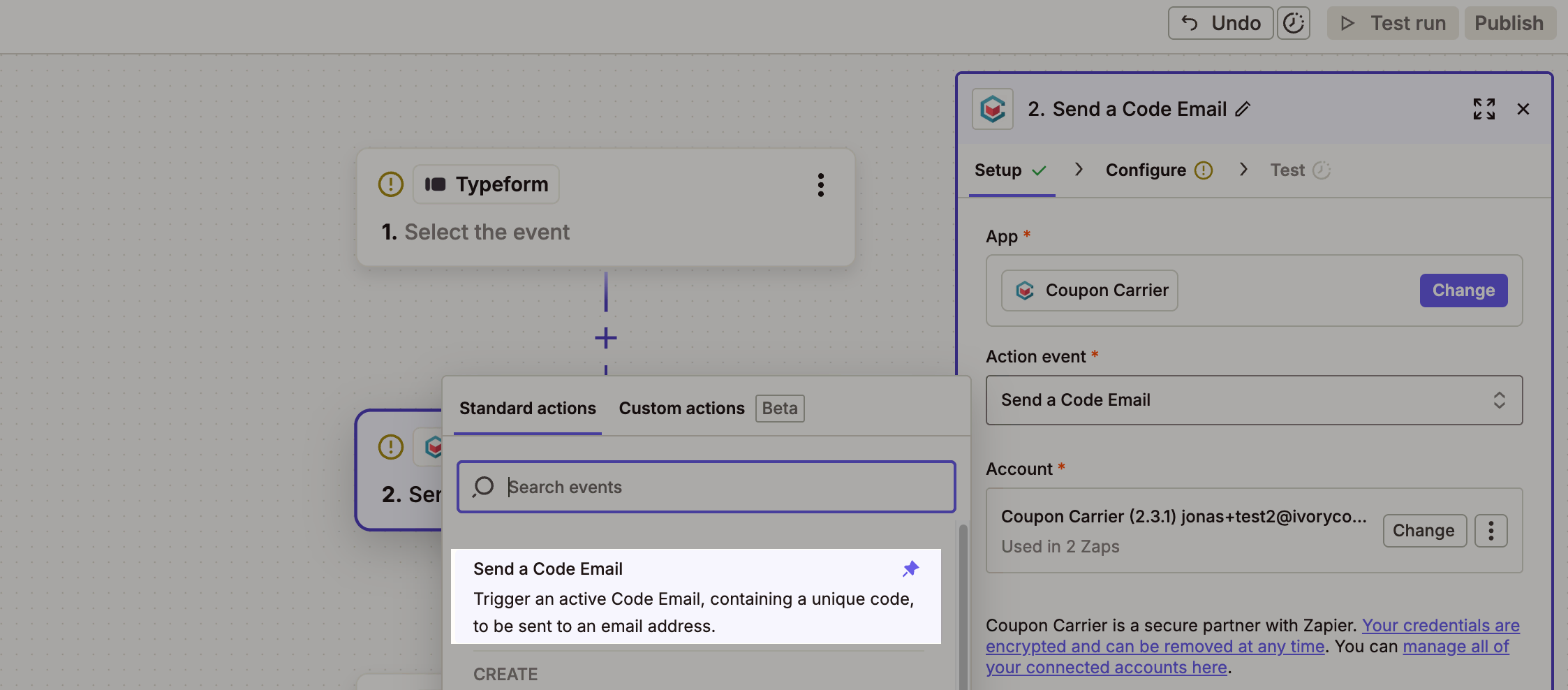
Task: Publish the Zap
Action: click(x=1509, y=23)
